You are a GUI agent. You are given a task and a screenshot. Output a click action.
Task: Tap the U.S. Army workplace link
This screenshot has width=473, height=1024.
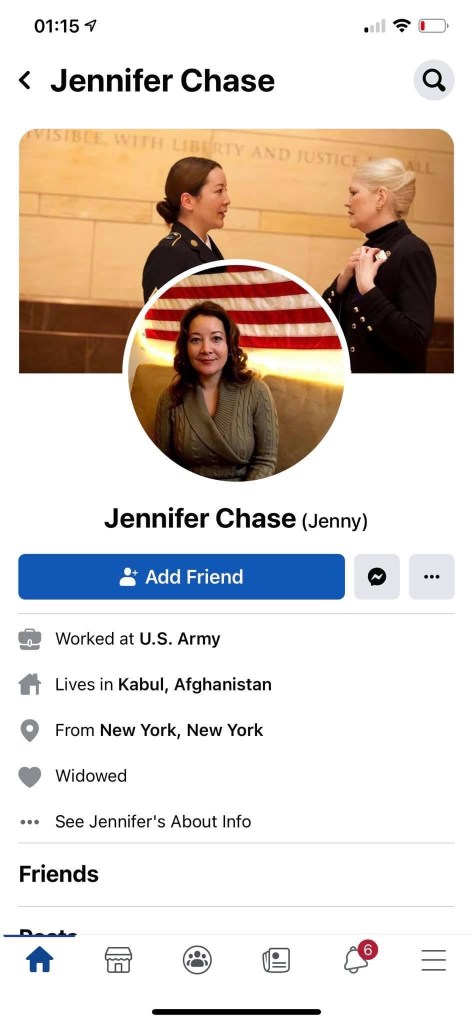pos(180,639)
